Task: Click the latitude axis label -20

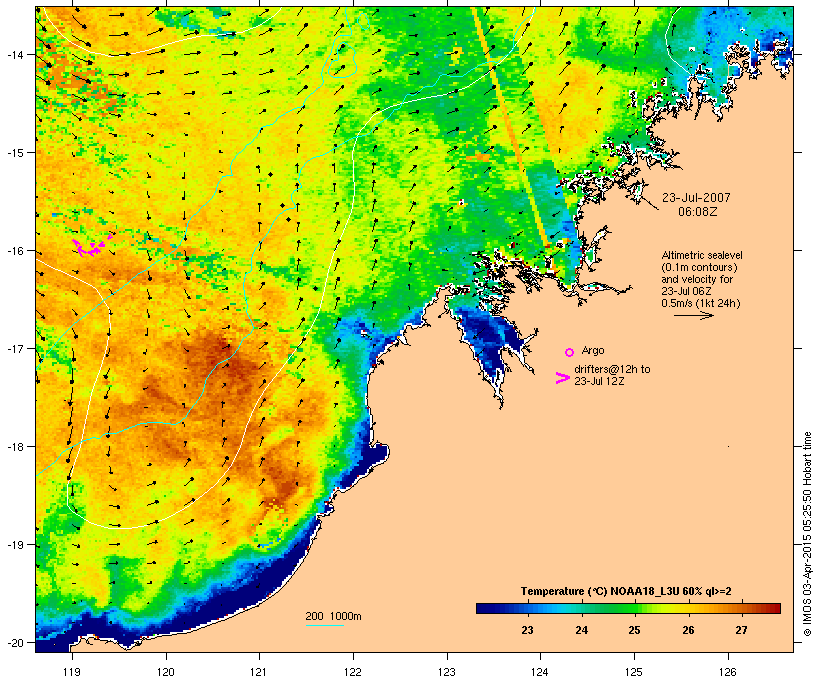Action: pos(15,642)
